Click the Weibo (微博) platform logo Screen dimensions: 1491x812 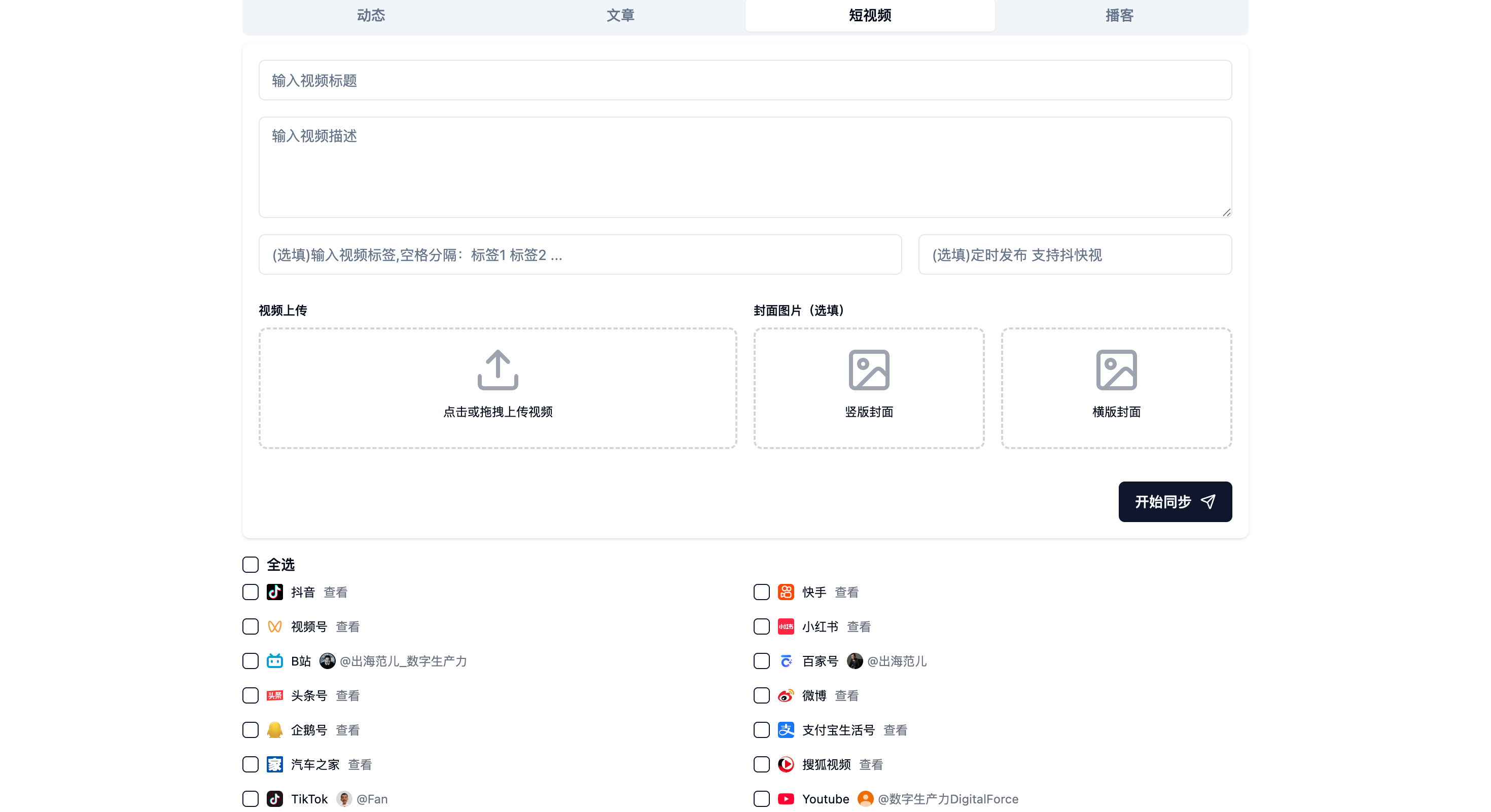pos(786,695)
